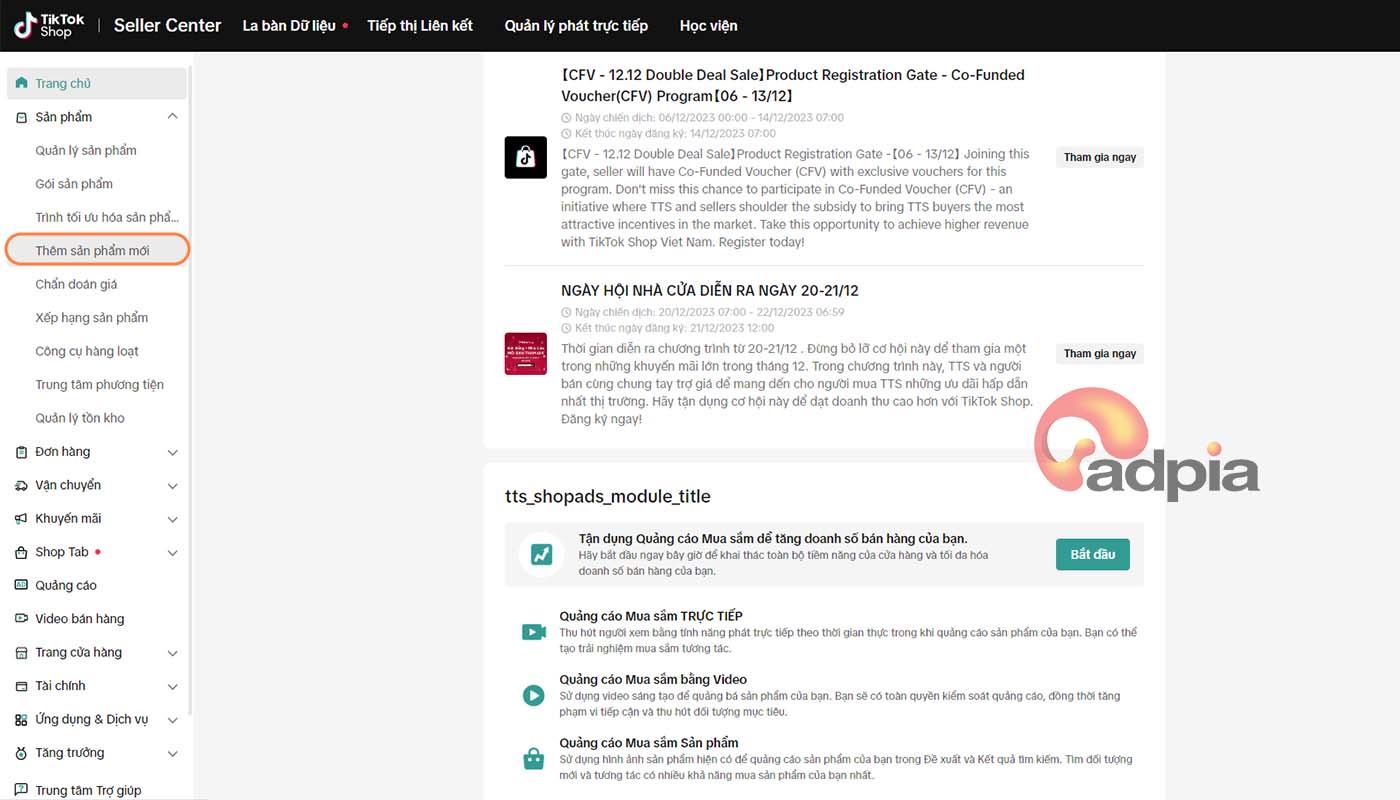The image size is (1400, 800).
Task: Click the home icon beside Trang chủ
Action: pyautogui.click(x=22, y=83)
